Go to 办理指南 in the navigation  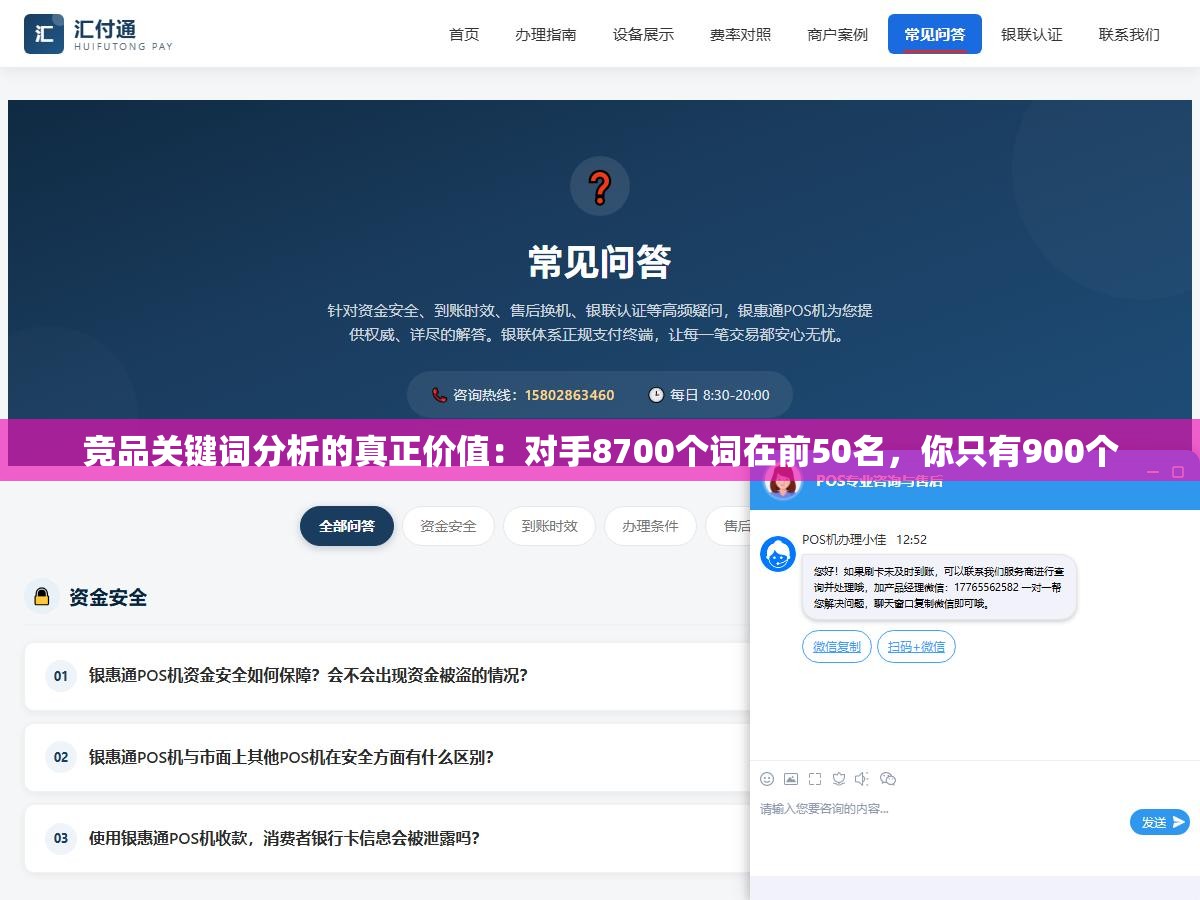(546, 34)
